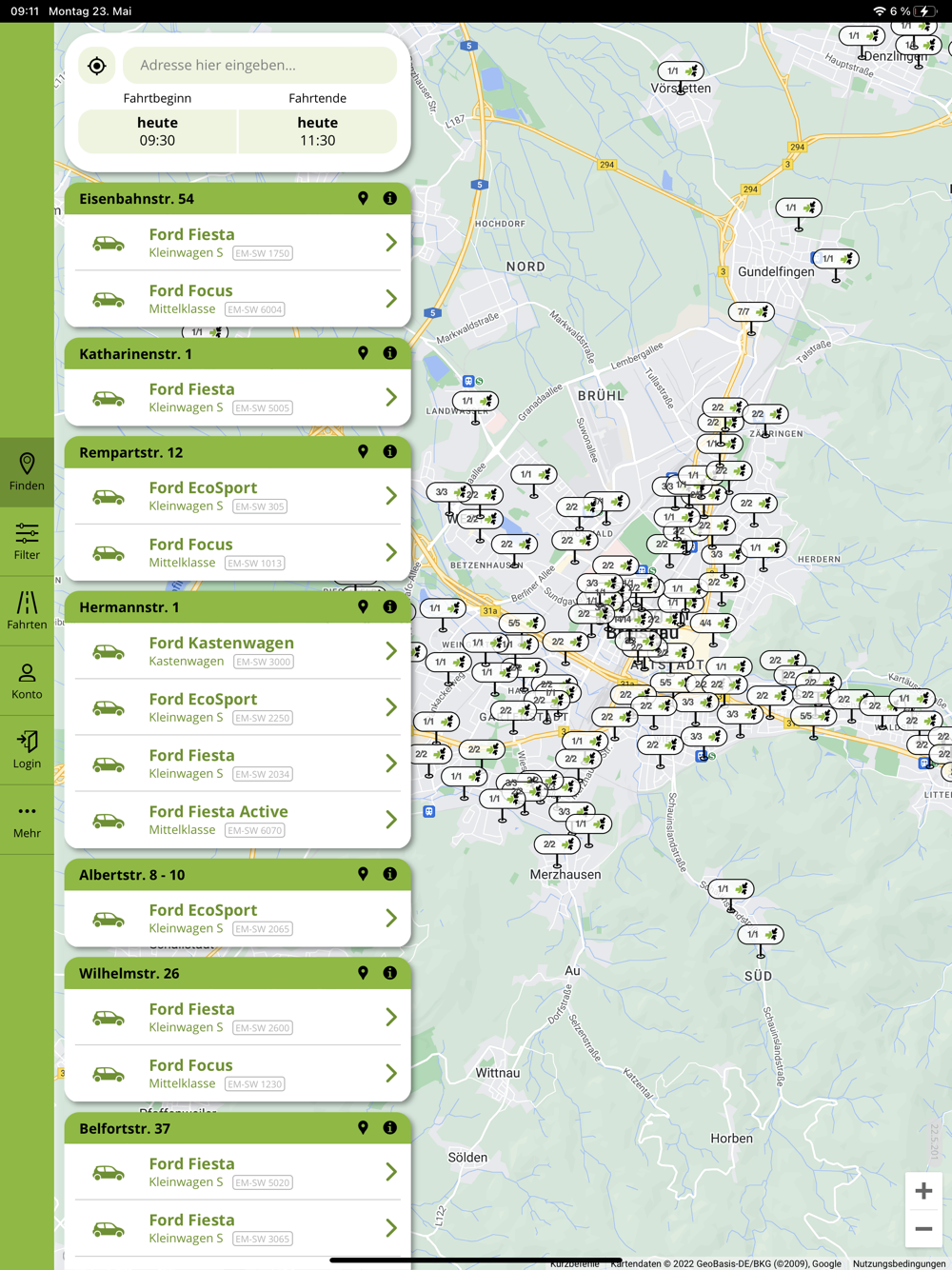The image size is (952, 1270).
Task: Tap the 2/2 station marker above Merzhausen
Action: click(557, 844)
